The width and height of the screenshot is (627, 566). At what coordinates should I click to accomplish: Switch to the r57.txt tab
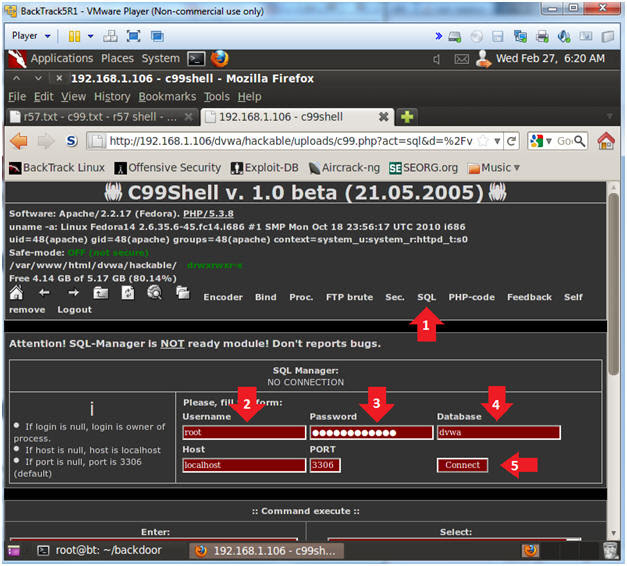click(x=102, y=117)
